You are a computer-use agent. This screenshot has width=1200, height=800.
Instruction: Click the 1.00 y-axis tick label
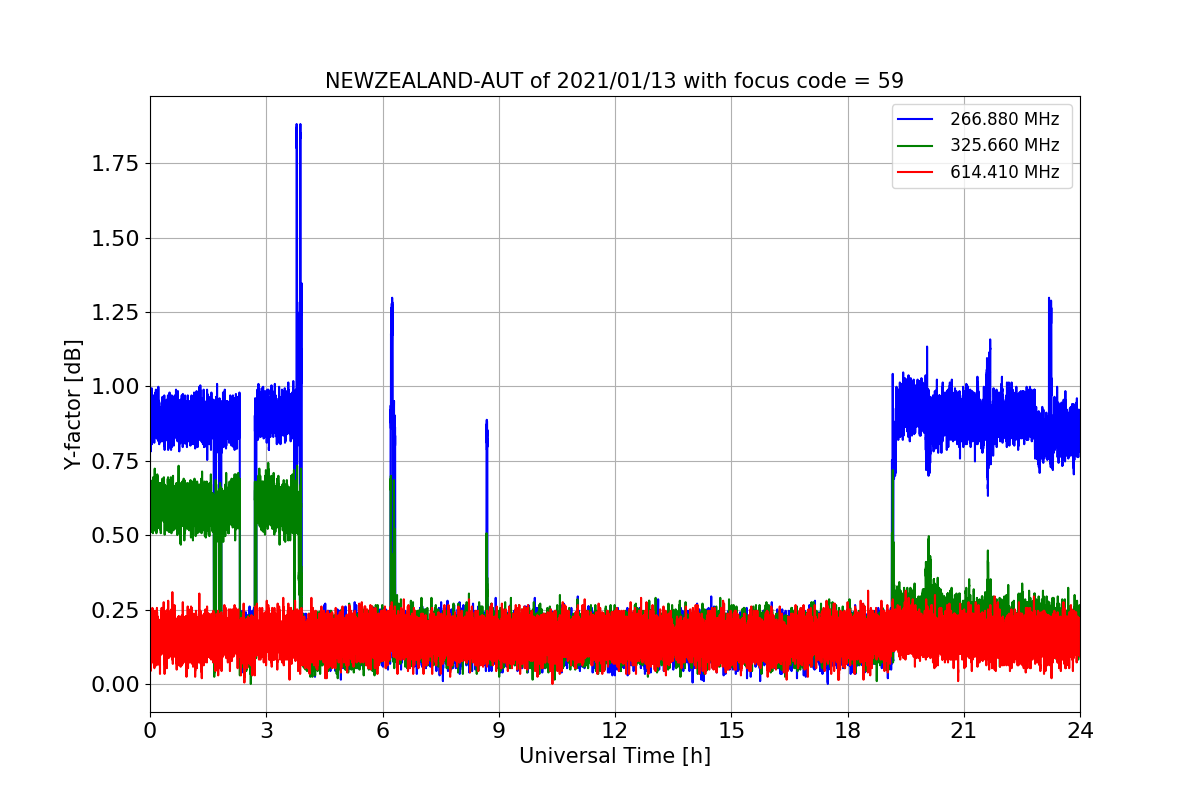tap(115, 387)
